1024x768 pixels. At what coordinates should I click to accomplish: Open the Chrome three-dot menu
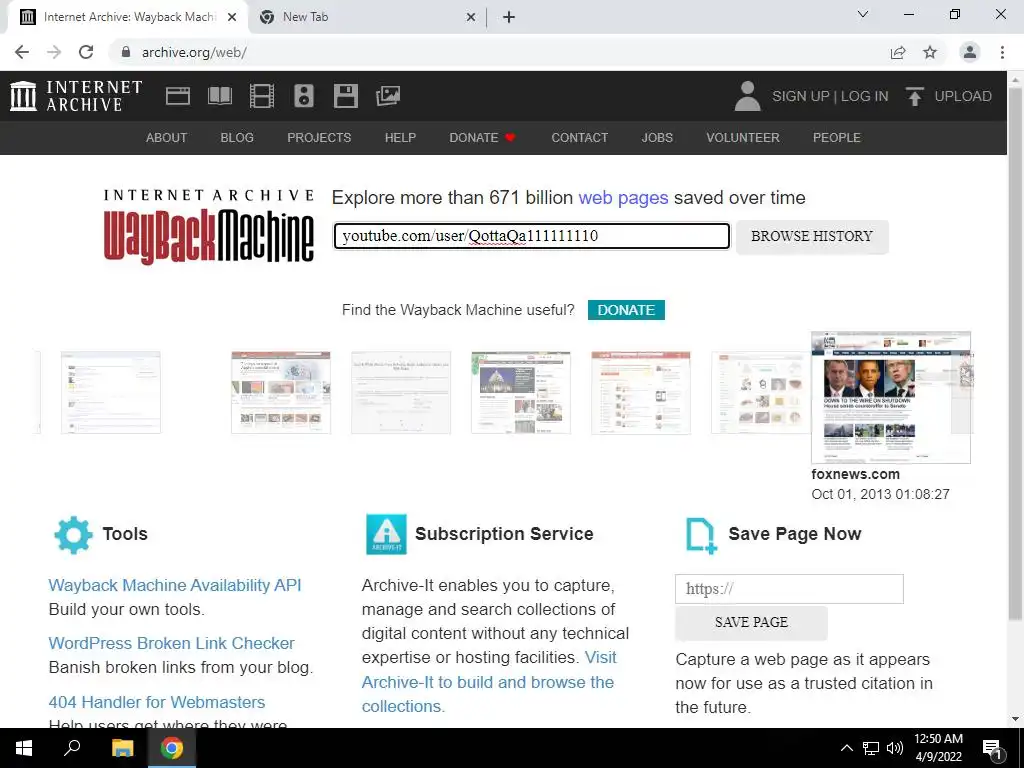[1002, 52]
